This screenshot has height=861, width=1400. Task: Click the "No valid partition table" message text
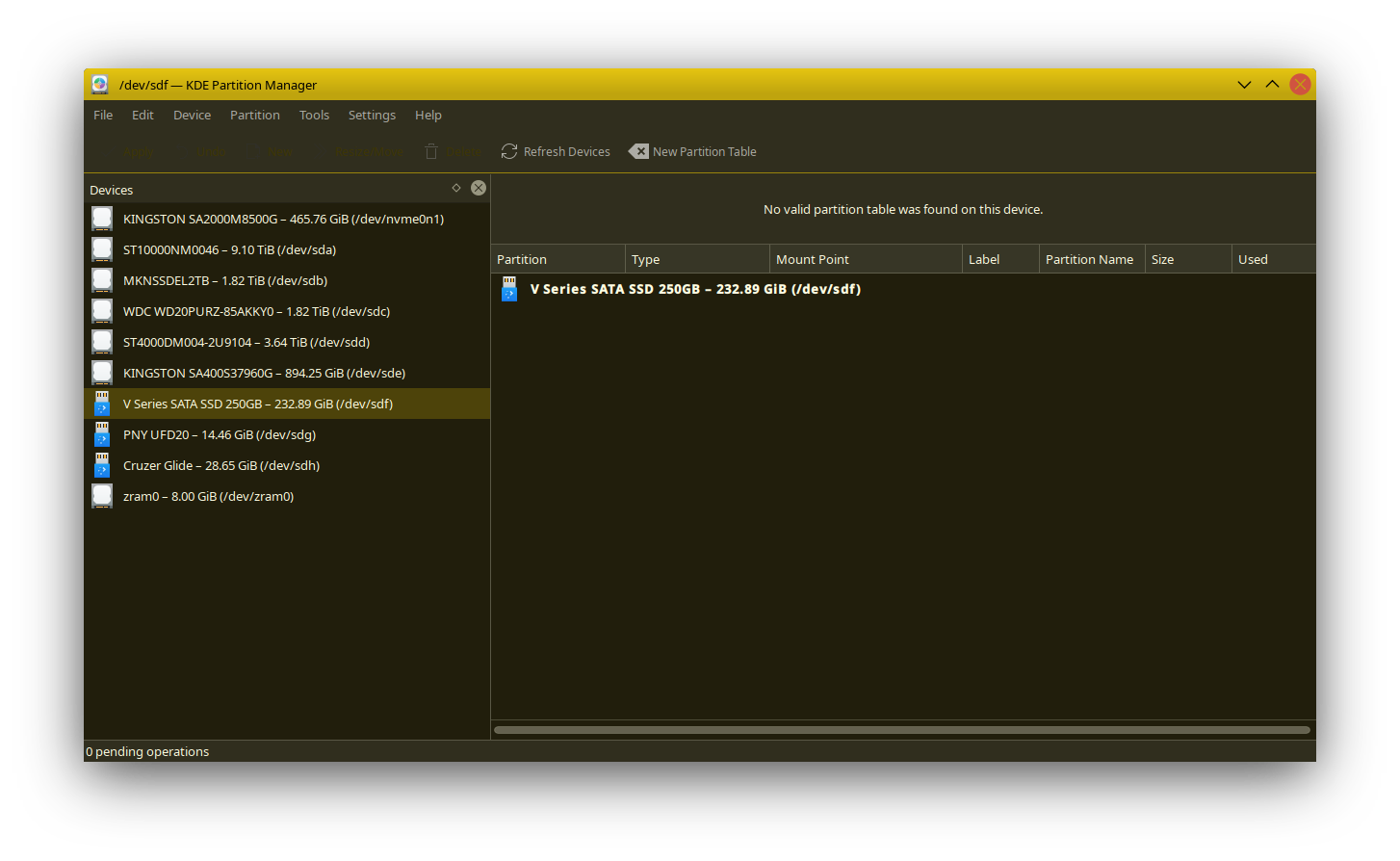903,209
